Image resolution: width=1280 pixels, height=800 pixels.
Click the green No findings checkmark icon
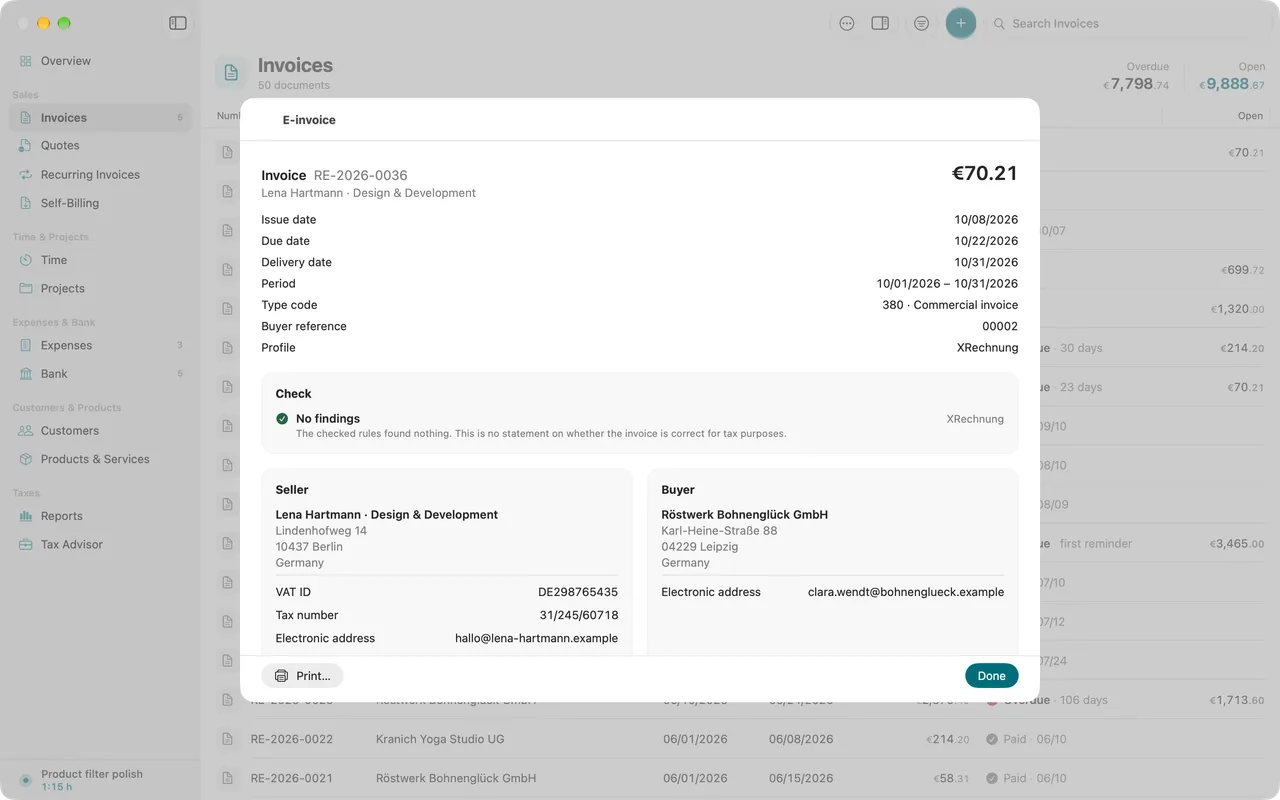click(x=282, y=419)
